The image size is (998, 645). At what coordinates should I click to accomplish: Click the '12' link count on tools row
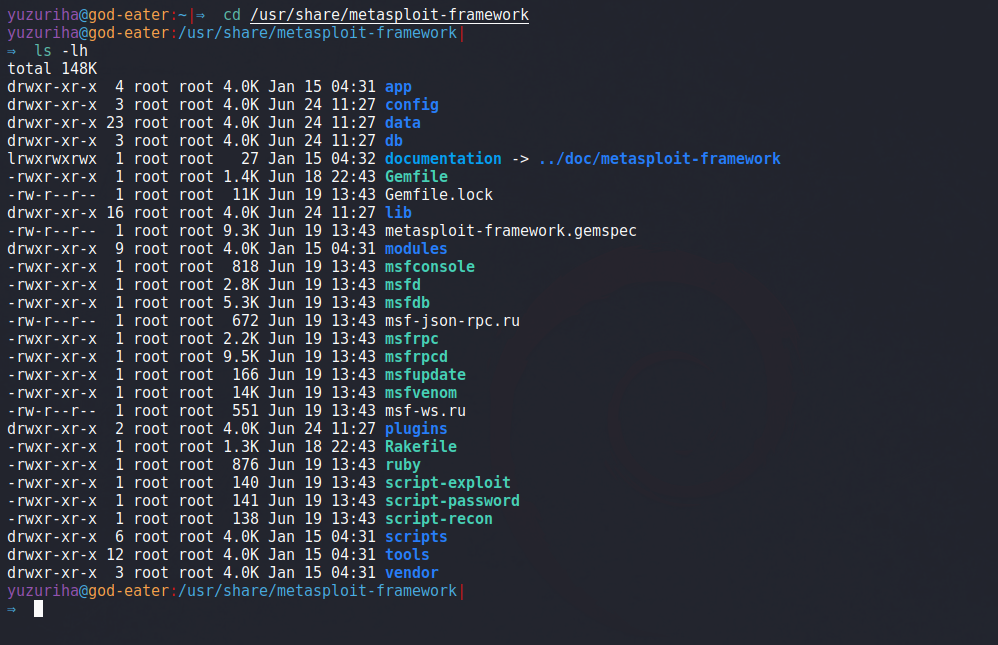[x=115, y=555]
